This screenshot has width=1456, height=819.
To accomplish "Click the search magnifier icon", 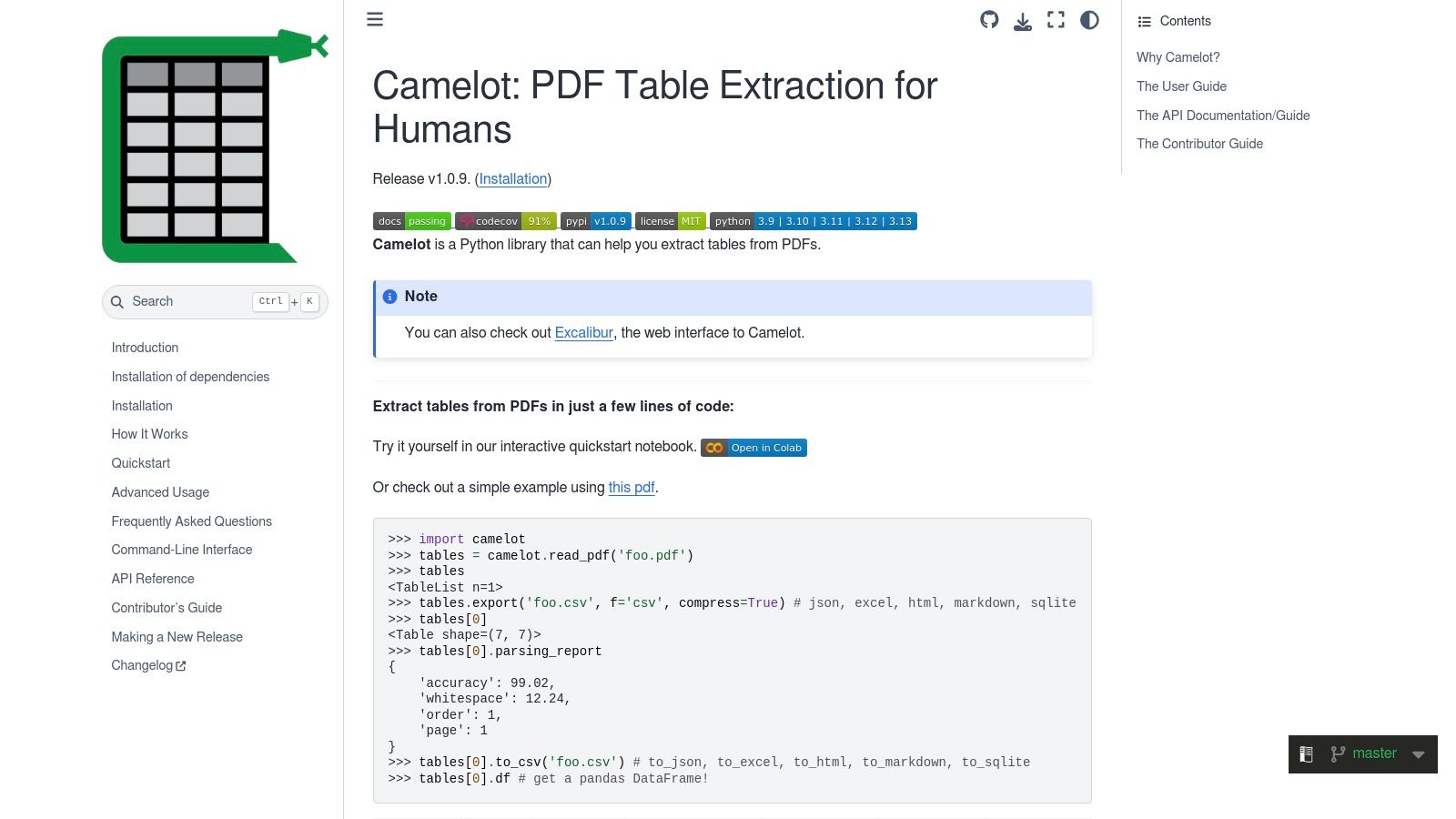I will click(117, 302).
